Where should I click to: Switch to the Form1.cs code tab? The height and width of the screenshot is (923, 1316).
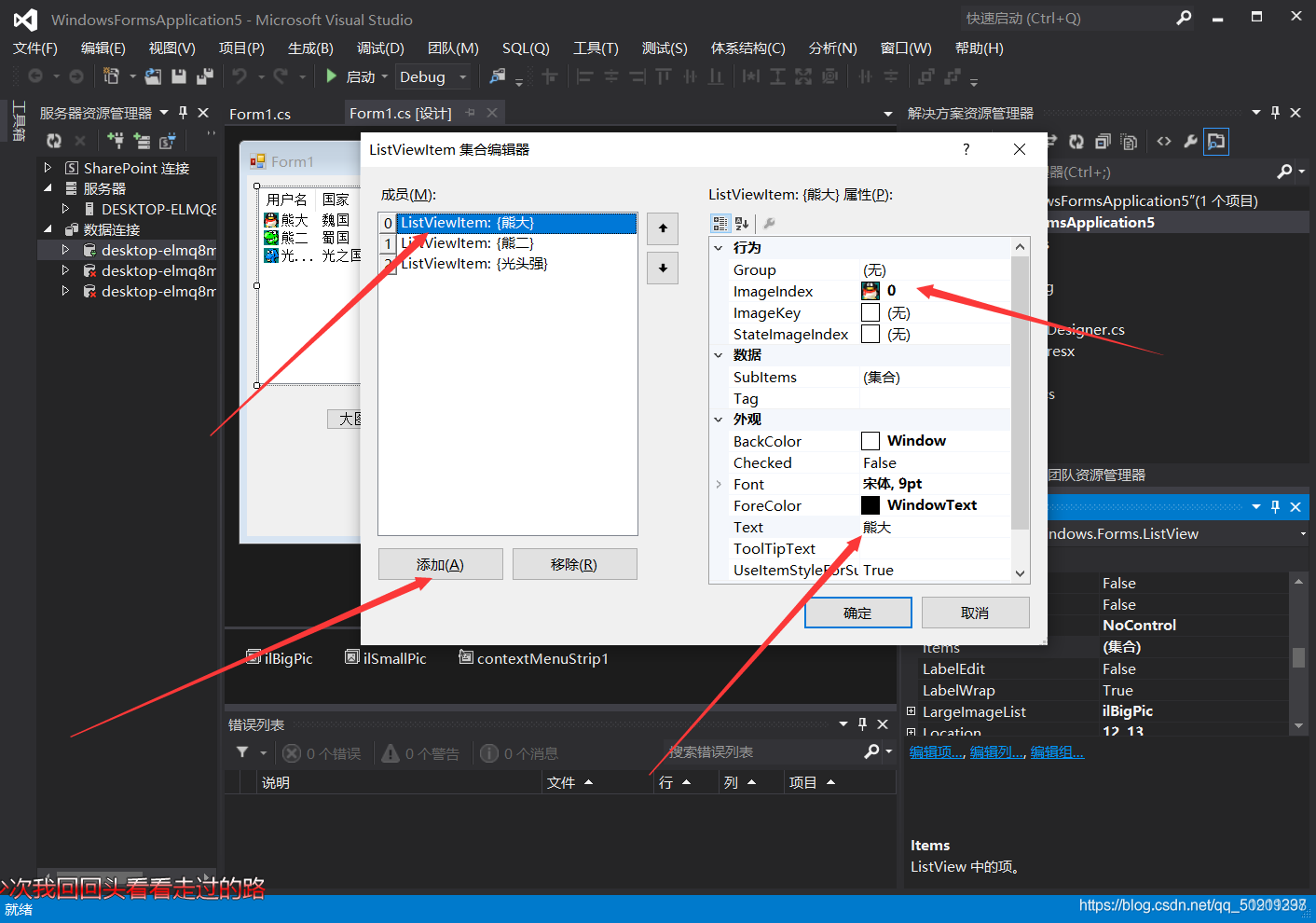260,114
